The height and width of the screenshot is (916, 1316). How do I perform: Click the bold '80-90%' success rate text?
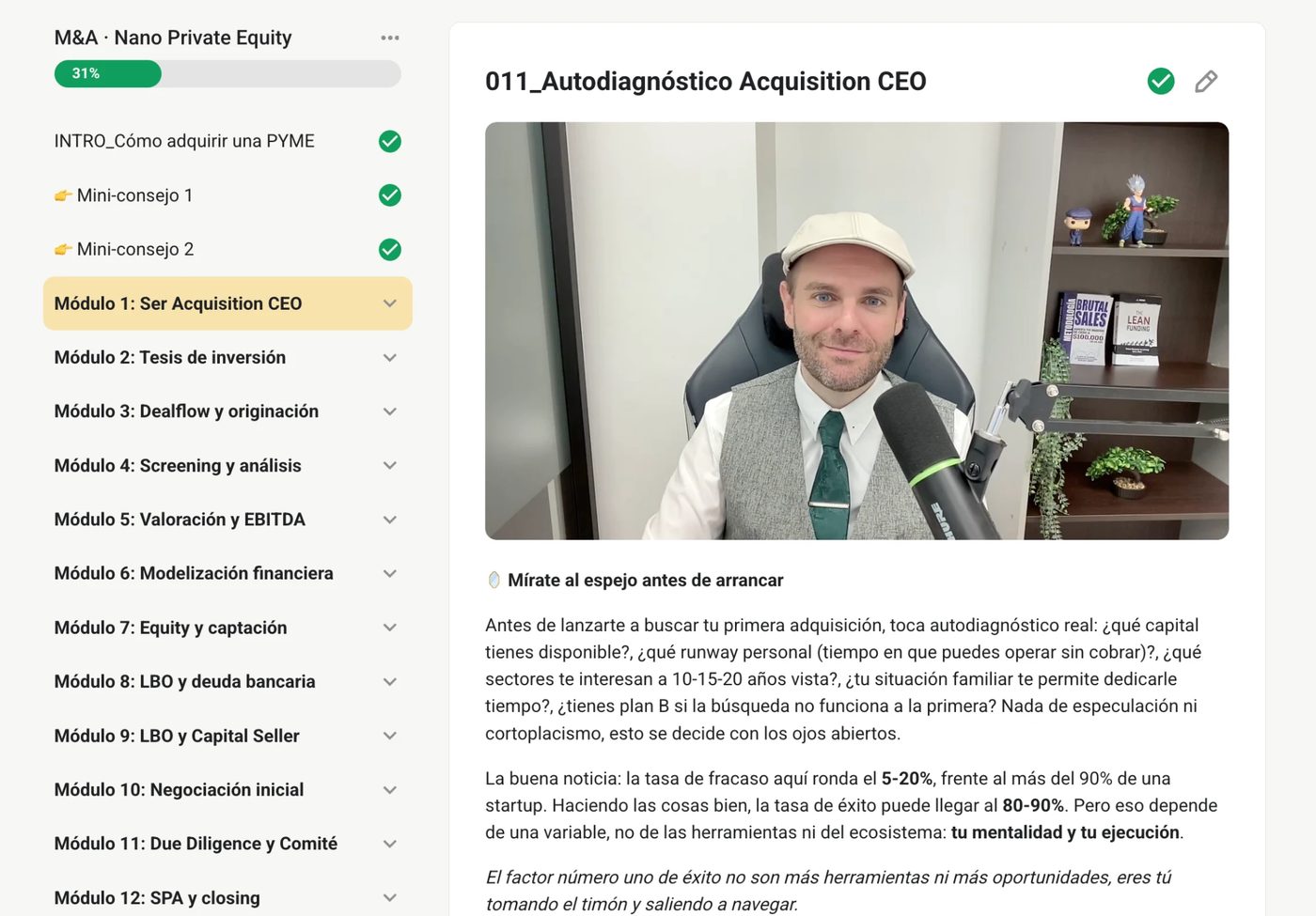tap(1033, 806)
